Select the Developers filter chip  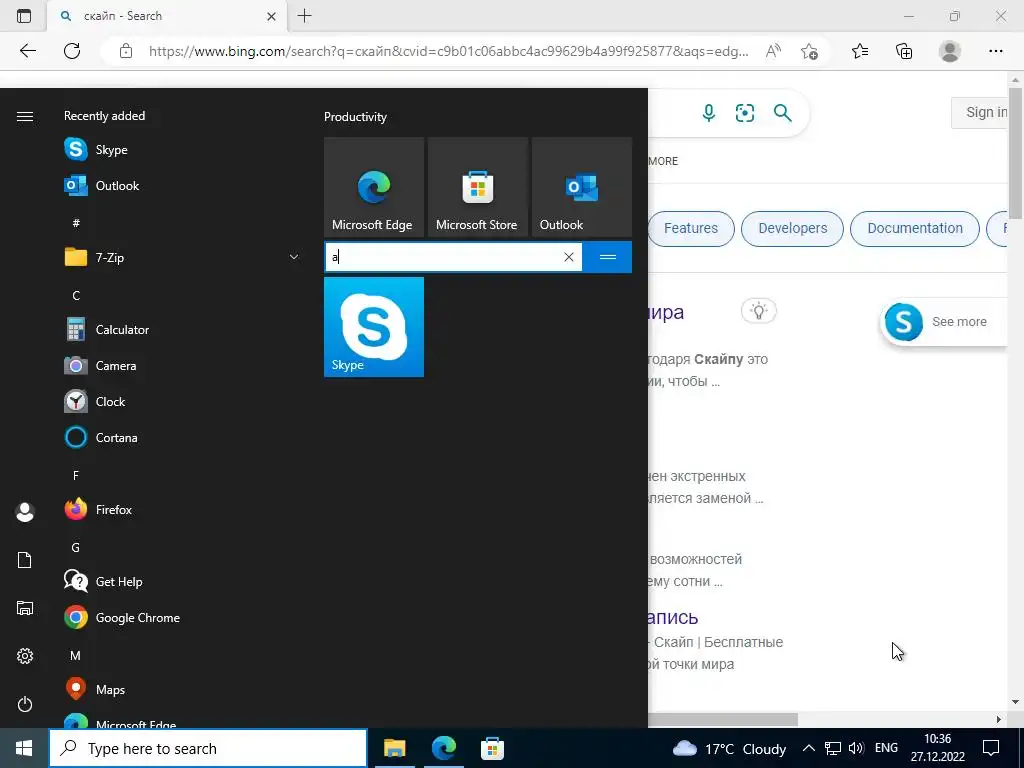(792, 229)
